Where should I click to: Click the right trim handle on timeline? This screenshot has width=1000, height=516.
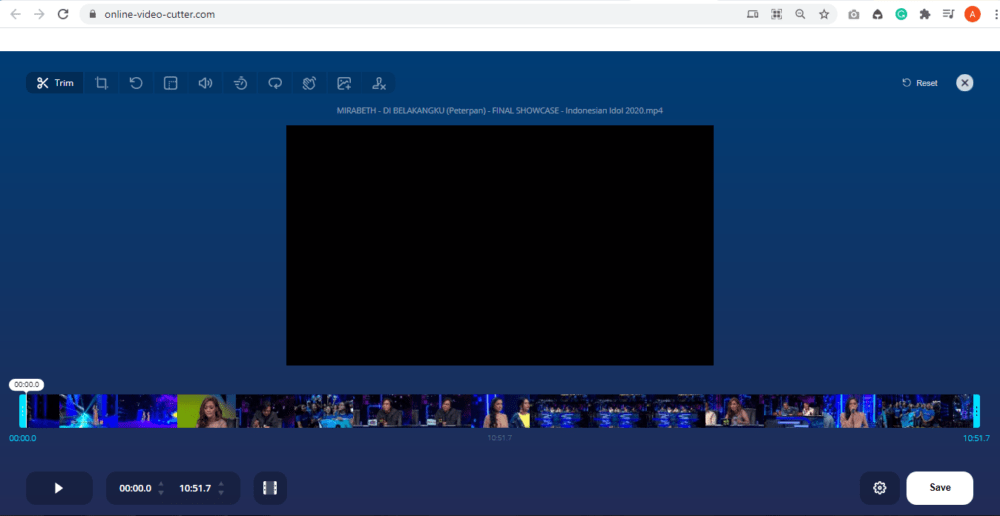[976, 411]
